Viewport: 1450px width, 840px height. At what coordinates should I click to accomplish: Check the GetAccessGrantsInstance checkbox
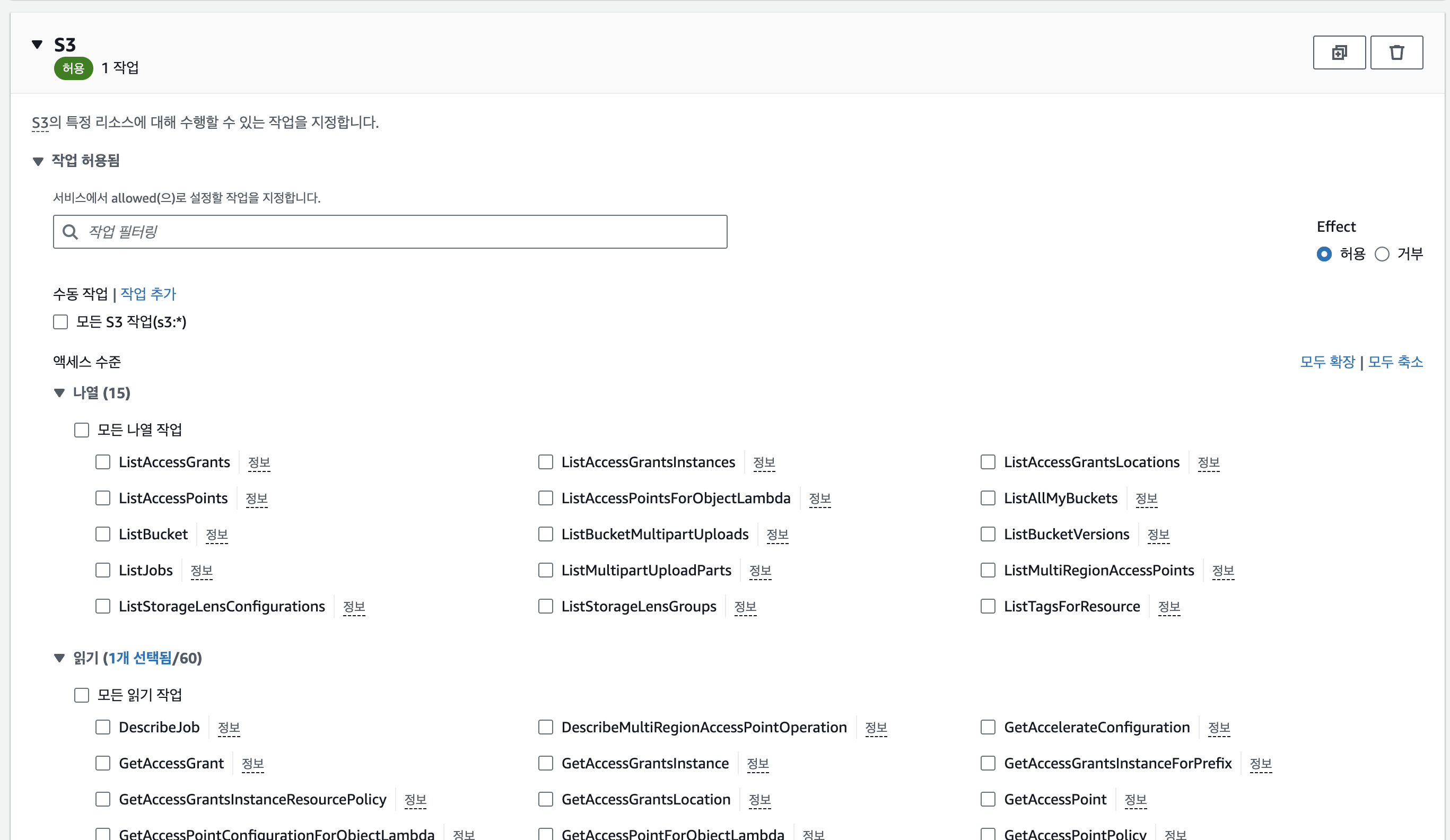(546, 764)
